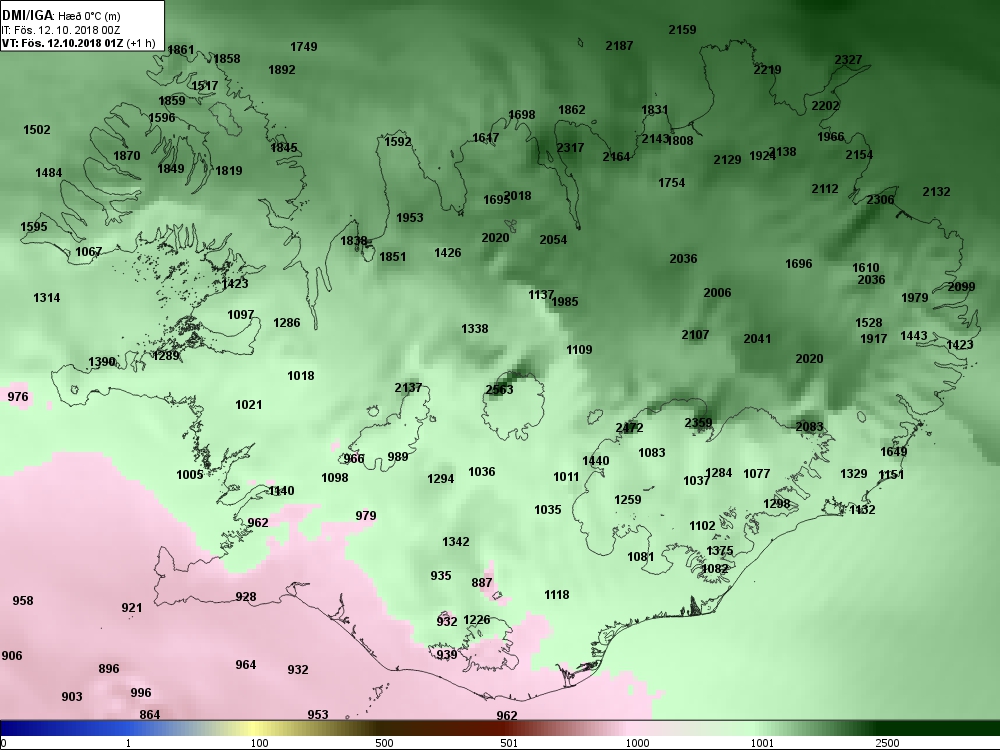Viewport: 1000px width, 750px height.
Task: Click the map value 2041
Action: tap(757, 339)
